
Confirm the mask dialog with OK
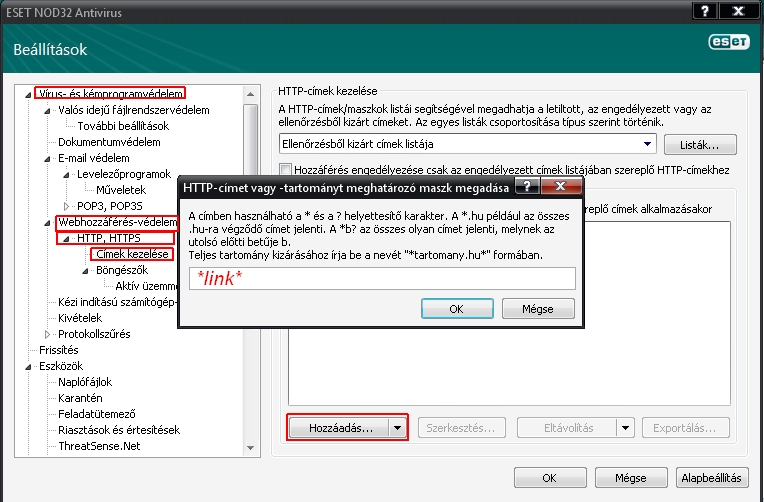pyautogui.click(x=457, y=309)
